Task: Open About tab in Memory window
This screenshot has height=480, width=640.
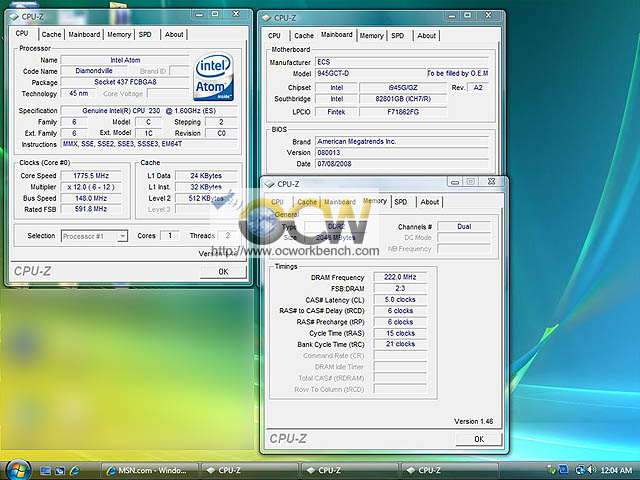Action: click(430, 202)
